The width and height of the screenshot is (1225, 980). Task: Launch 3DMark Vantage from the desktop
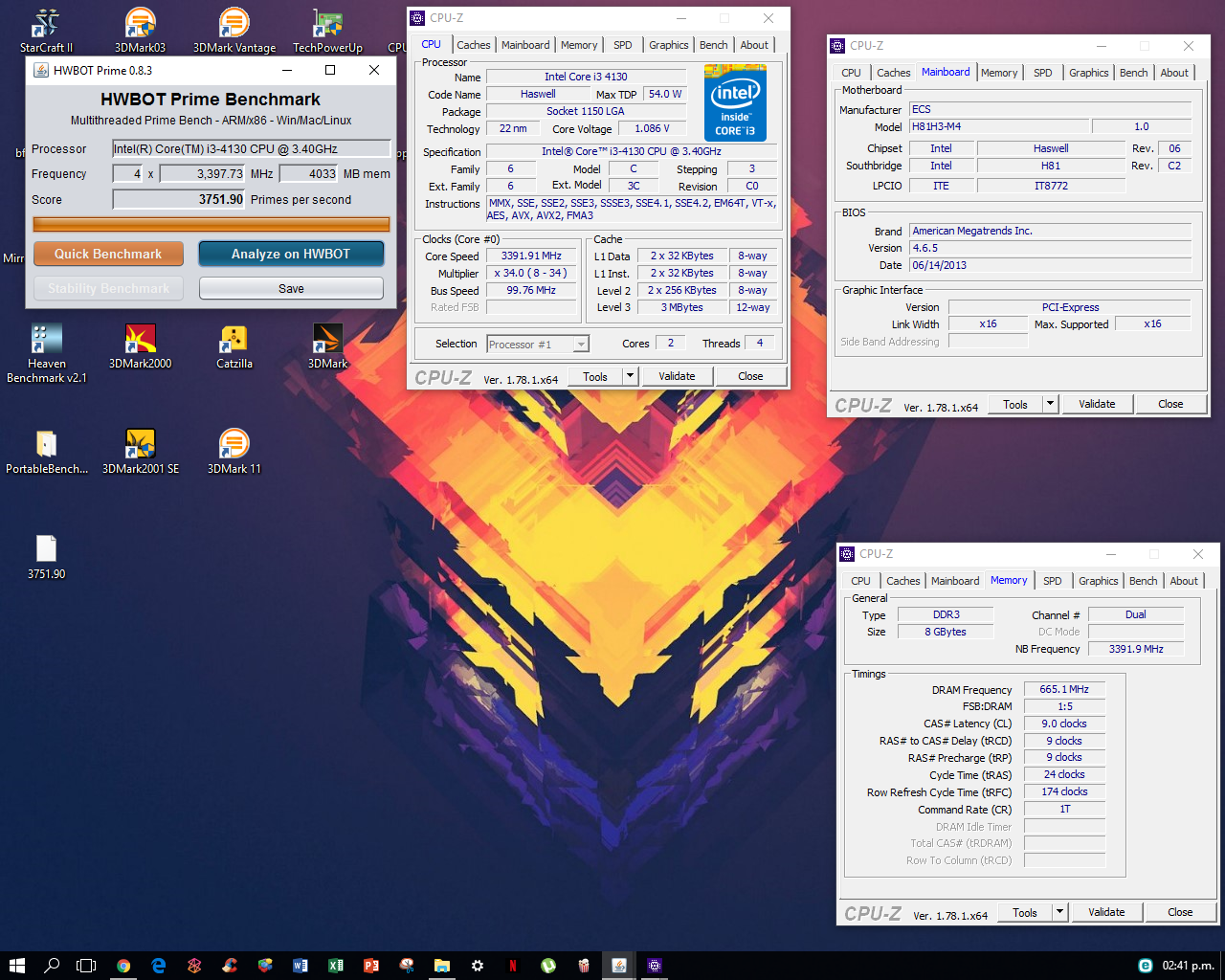click(x=234, y=29)
